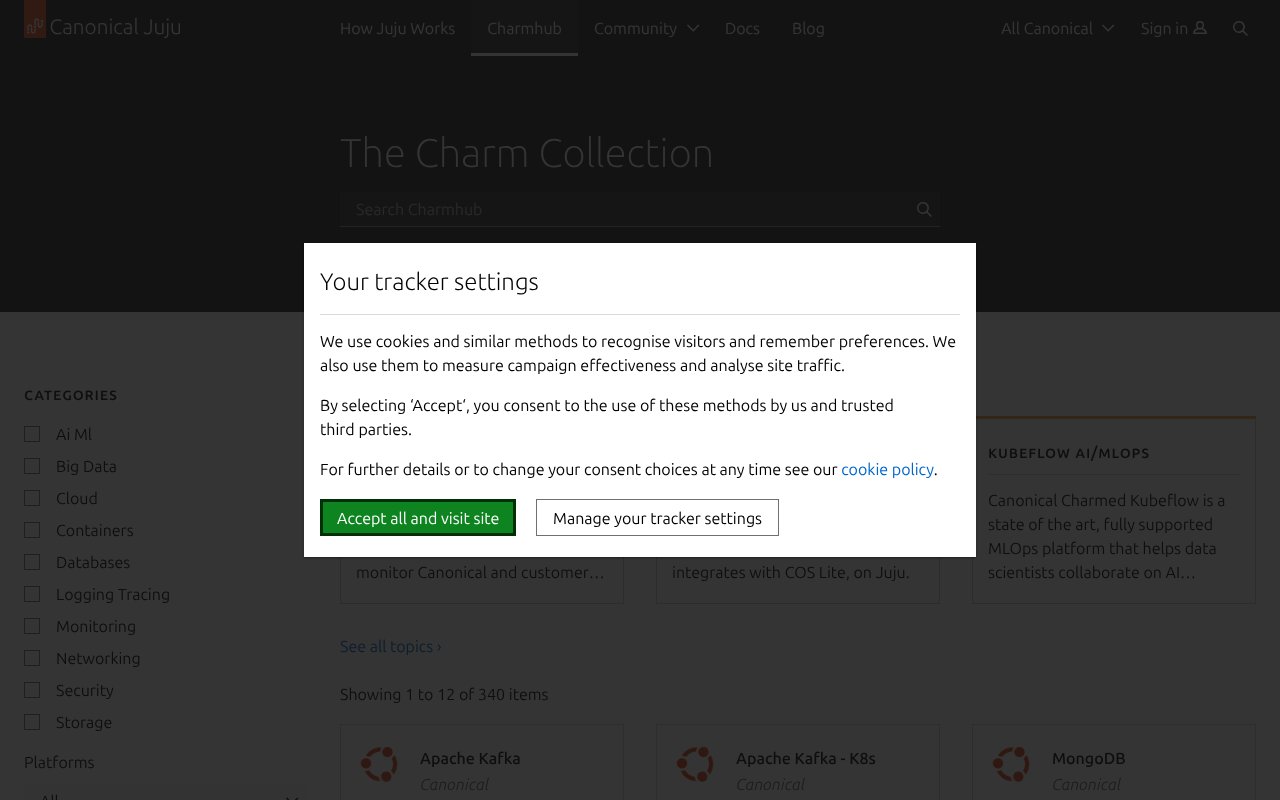Enable the Security category filter
1280x800 pixels.
(x=32, y=690)
